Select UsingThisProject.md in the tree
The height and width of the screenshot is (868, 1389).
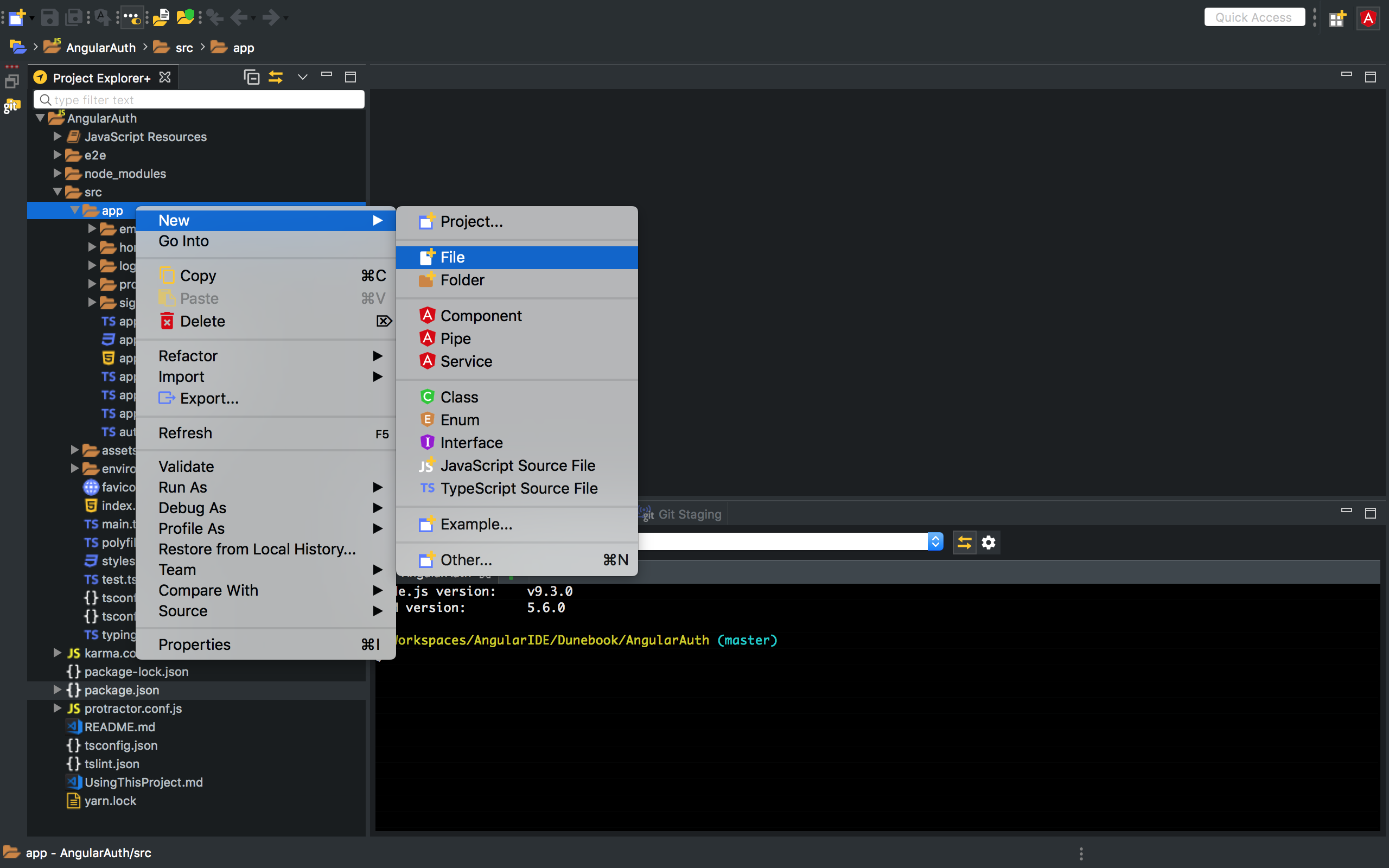click(143, 782)
